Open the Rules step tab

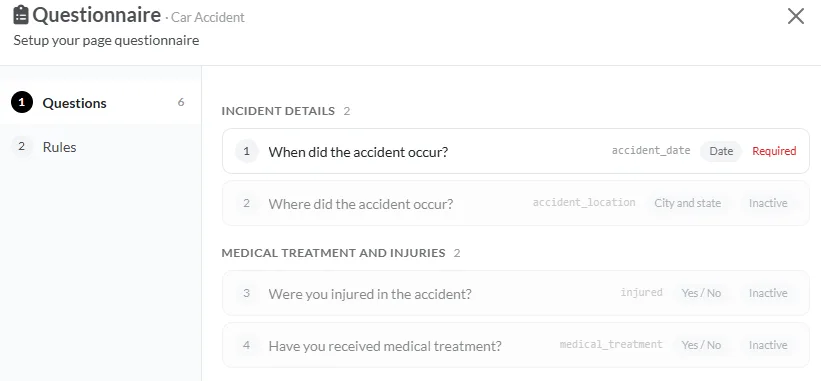(x=100, y=147)
